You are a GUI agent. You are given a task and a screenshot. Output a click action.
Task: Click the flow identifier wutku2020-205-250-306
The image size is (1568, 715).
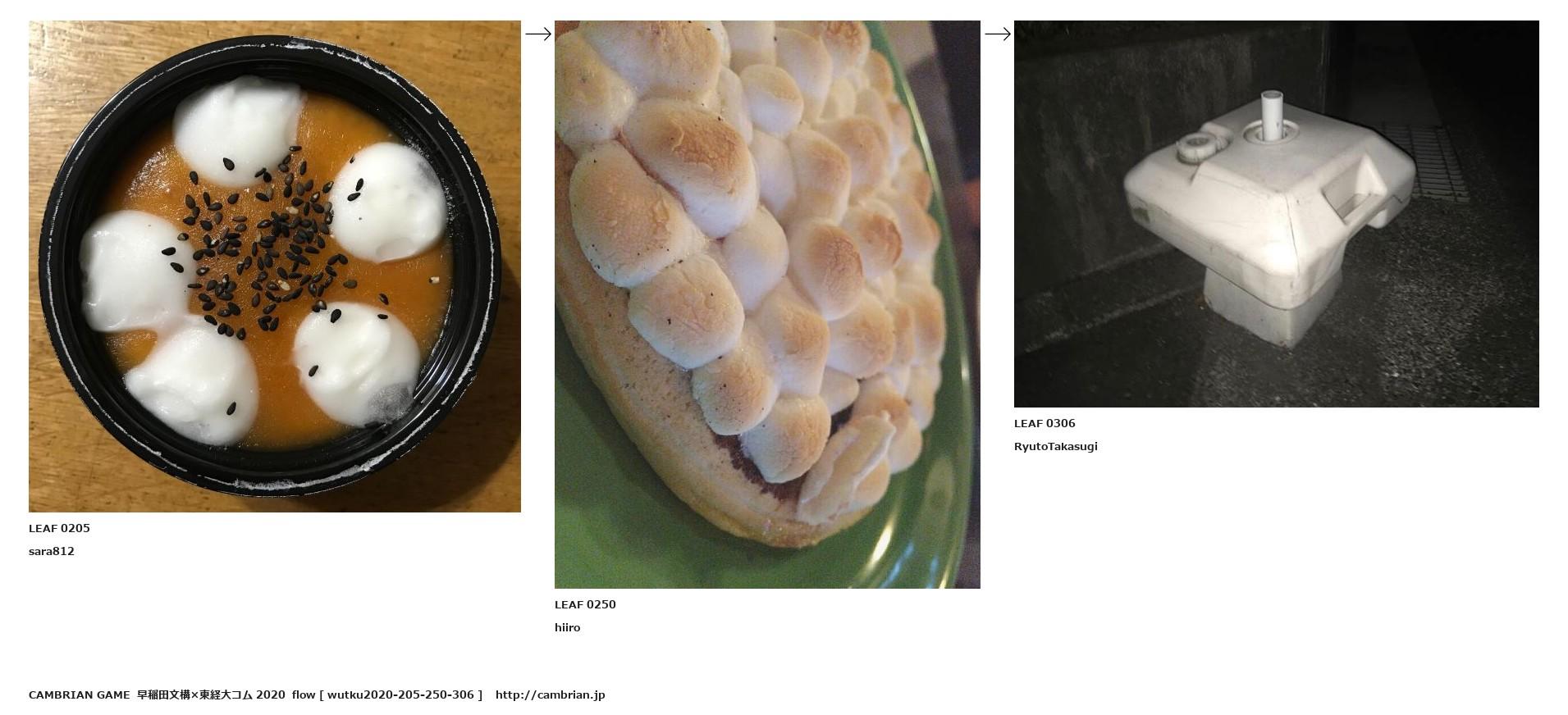tap(400, 695)
